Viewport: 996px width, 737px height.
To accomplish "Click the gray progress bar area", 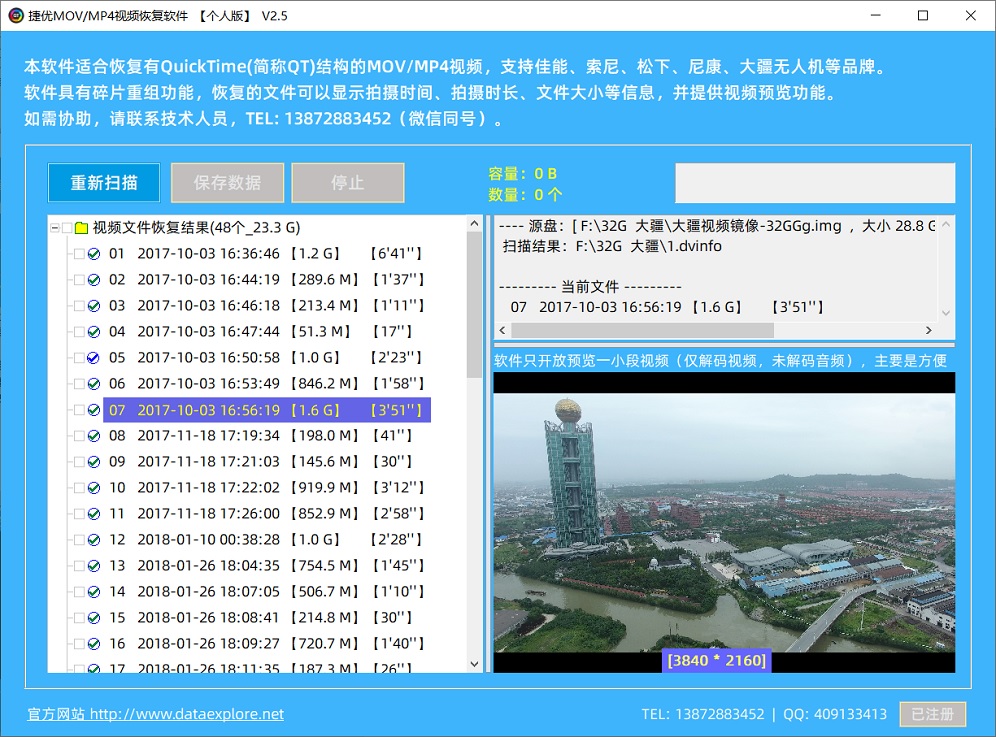I will 815,183.
